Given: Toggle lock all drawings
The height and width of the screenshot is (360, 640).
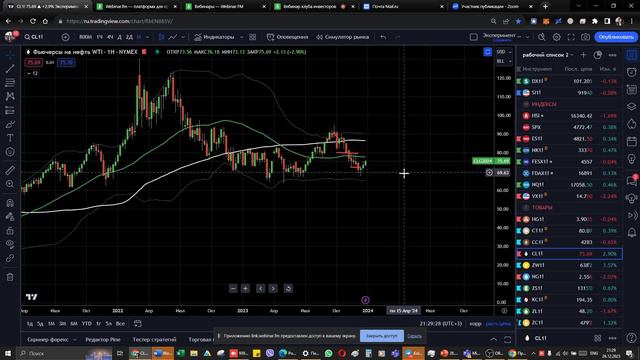Looking at the screenshot, I should [x=10, y=231].
